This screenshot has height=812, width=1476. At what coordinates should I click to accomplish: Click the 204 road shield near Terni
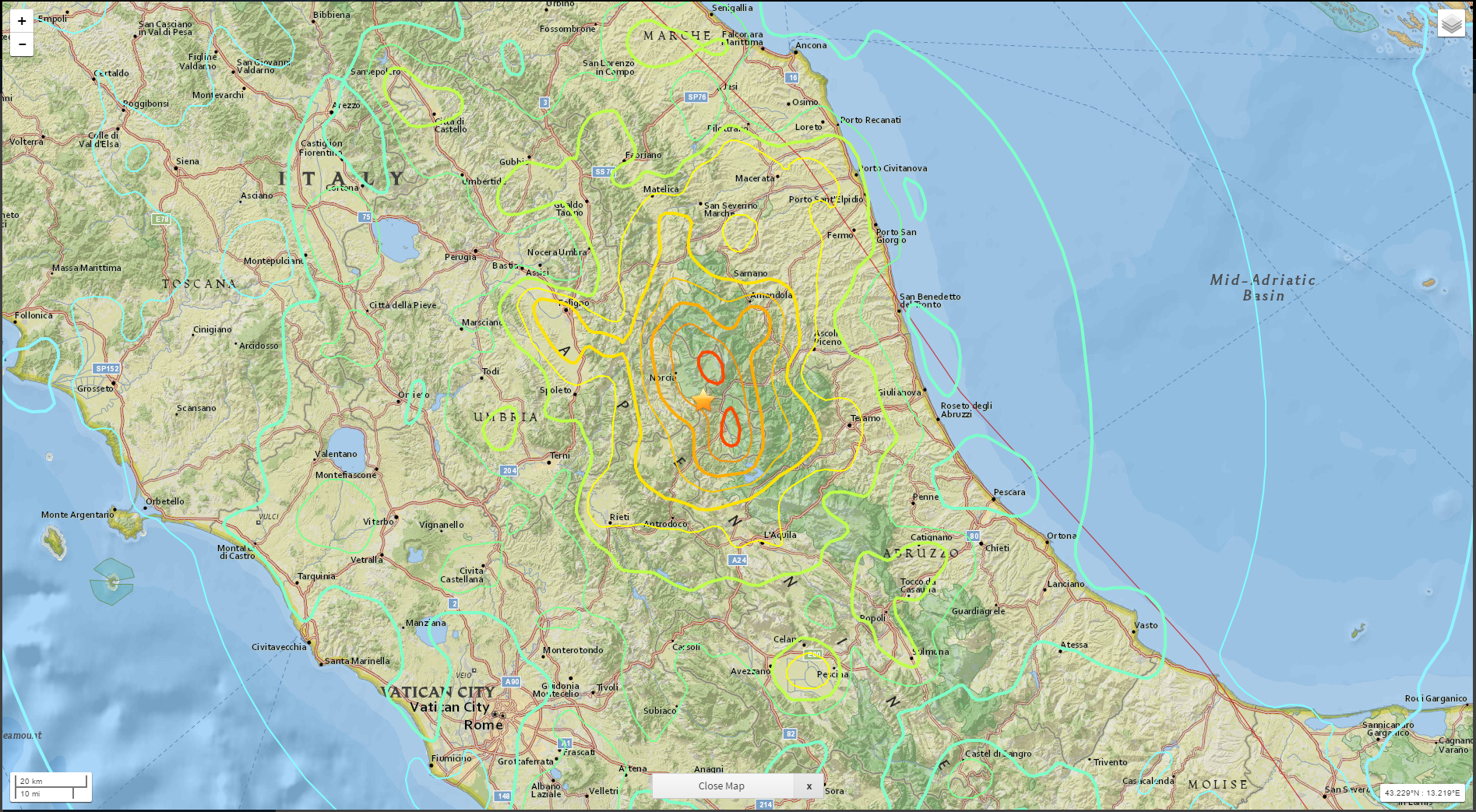509,470
